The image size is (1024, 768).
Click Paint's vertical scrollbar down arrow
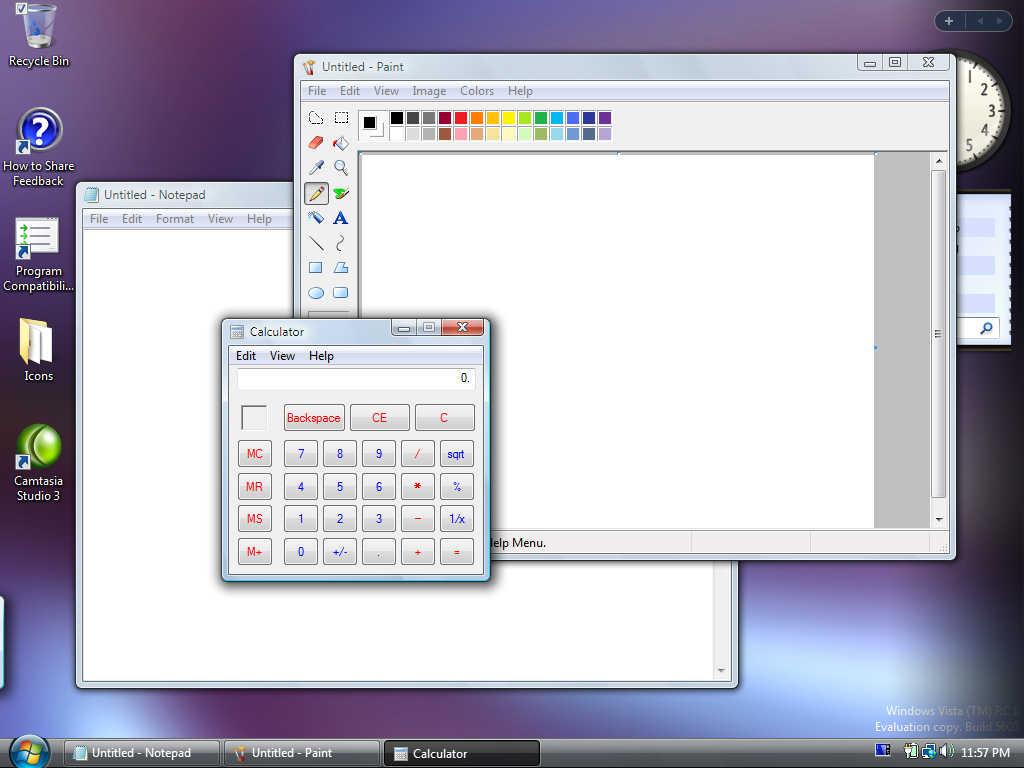click(x=939, y=520)
